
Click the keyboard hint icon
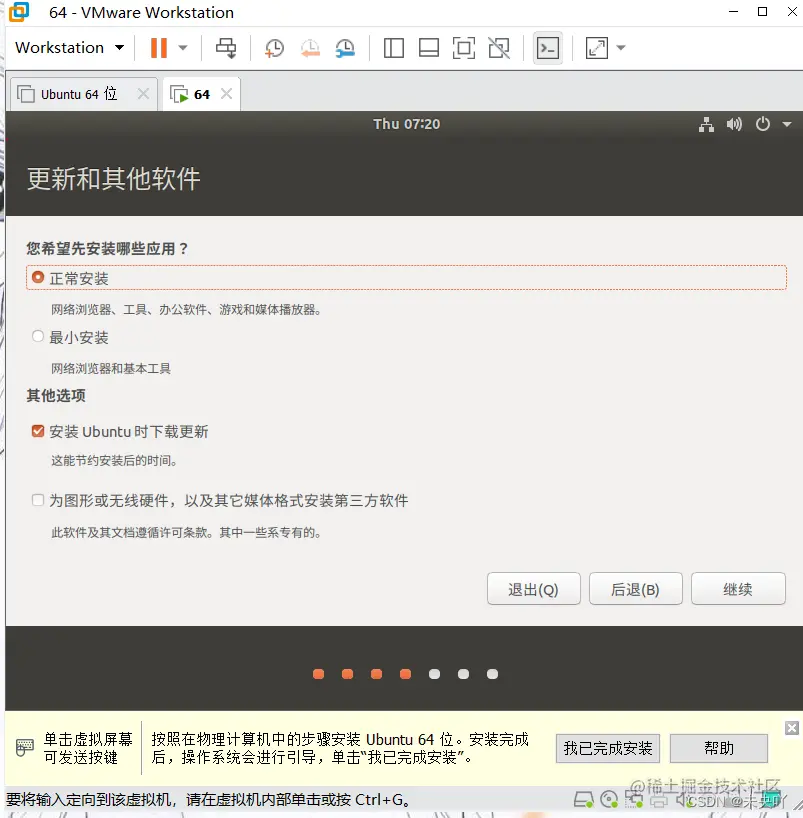pos(24,747)
